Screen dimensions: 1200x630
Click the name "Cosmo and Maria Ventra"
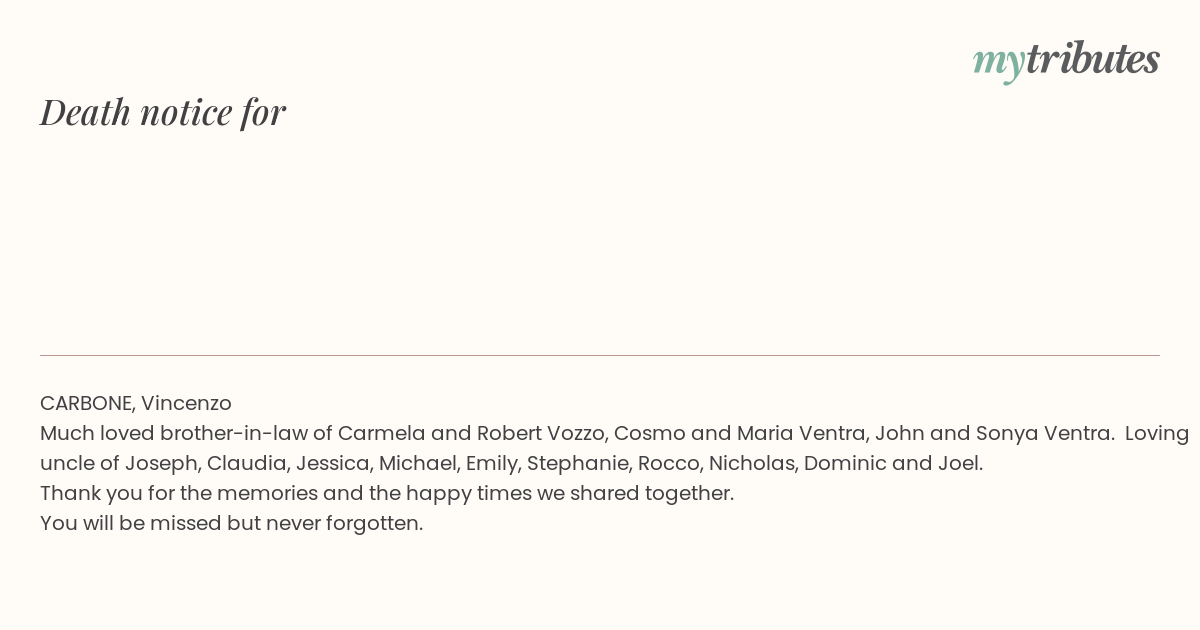737,433
